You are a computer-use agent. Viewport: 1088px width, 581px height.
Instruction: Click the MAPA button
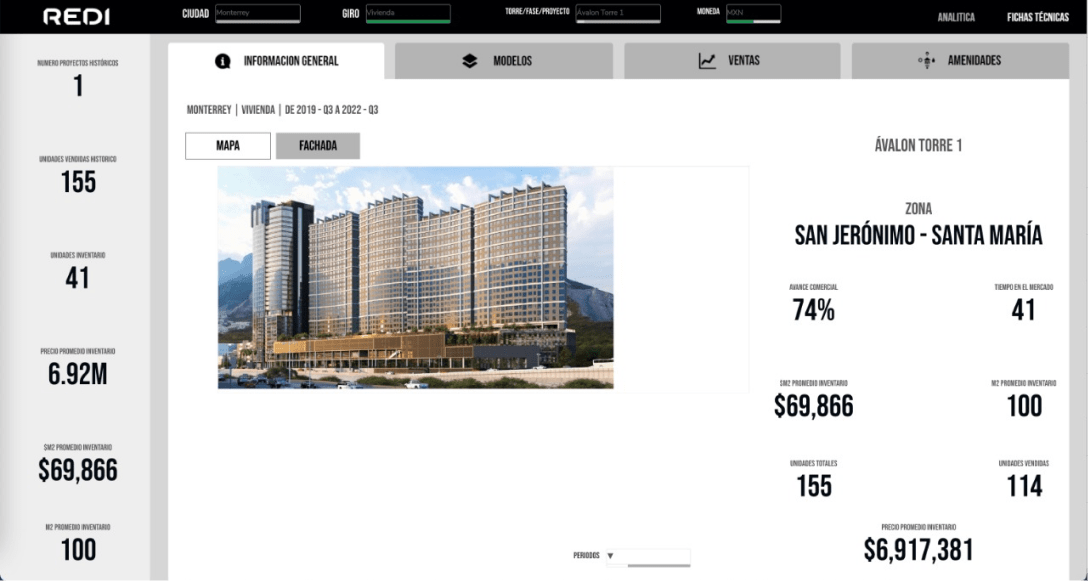coord(228,146)
